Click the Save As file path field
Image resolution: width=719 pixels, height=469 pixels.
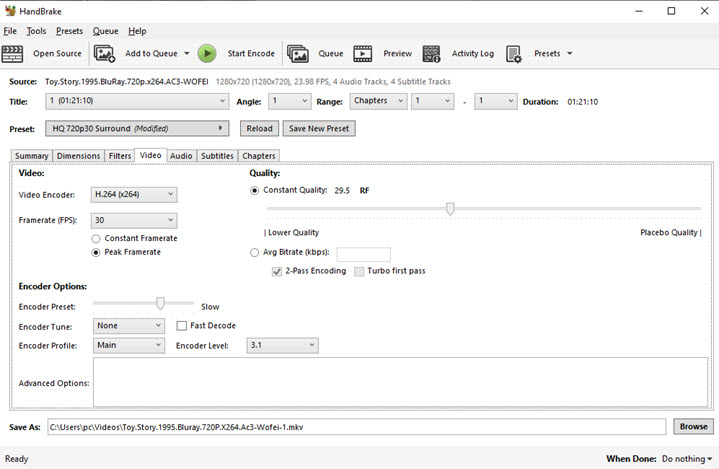[356, 427]
